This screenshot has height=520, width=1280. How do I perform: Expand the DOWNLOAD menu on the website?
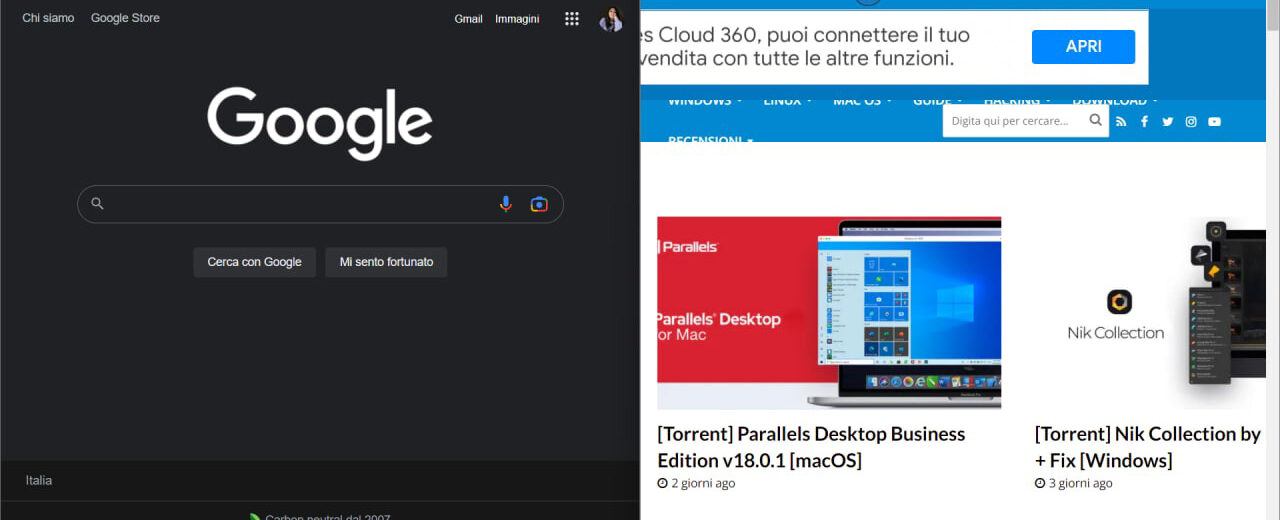pos(1114,102)
